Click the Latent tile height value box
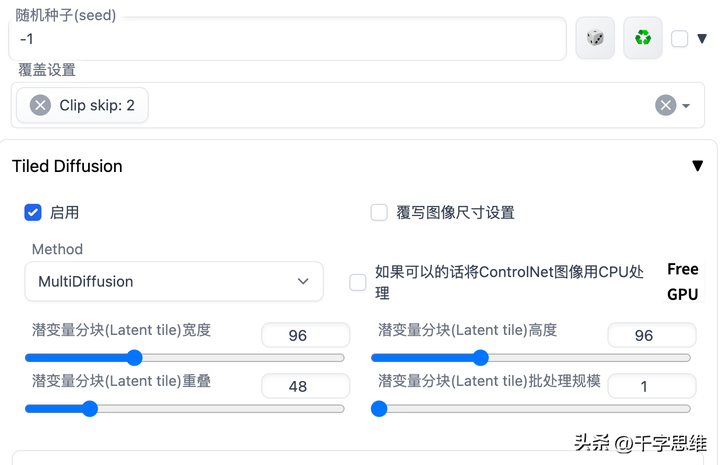The image size is (720, 465). pos(652,335)
